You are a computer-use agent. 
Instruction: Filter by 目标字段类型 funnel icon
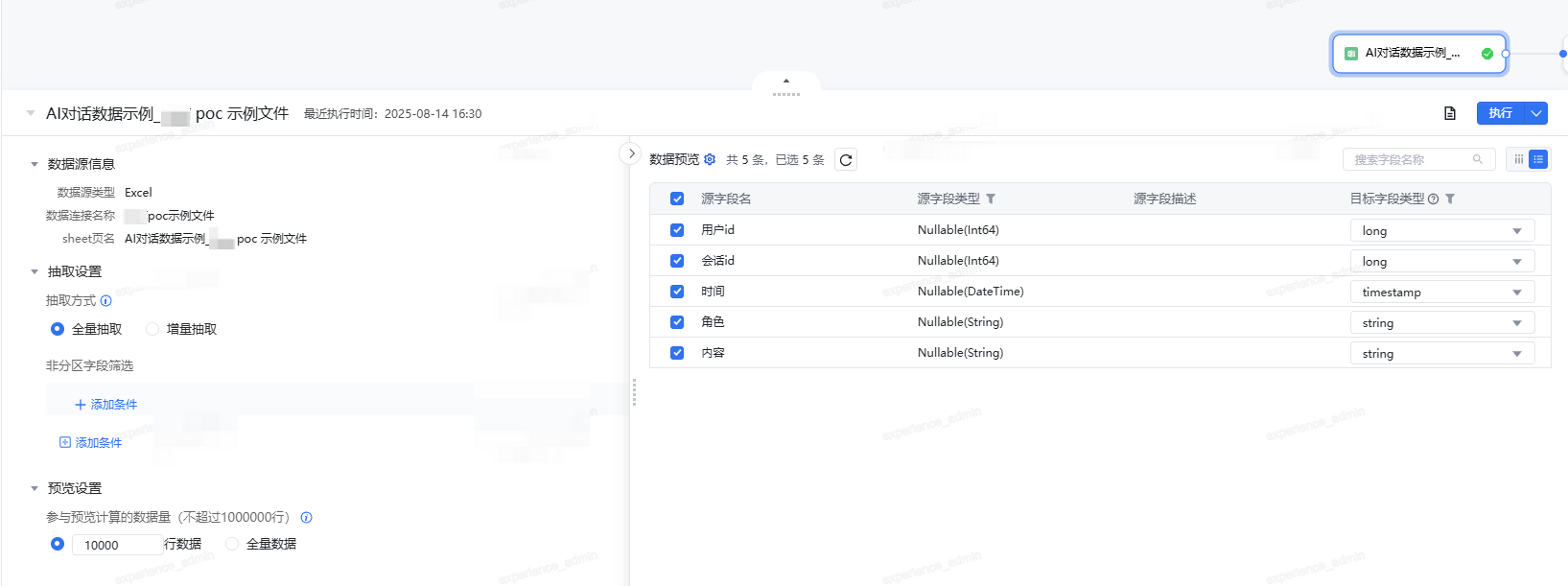pyautogui.click(x=1450, y=199)
